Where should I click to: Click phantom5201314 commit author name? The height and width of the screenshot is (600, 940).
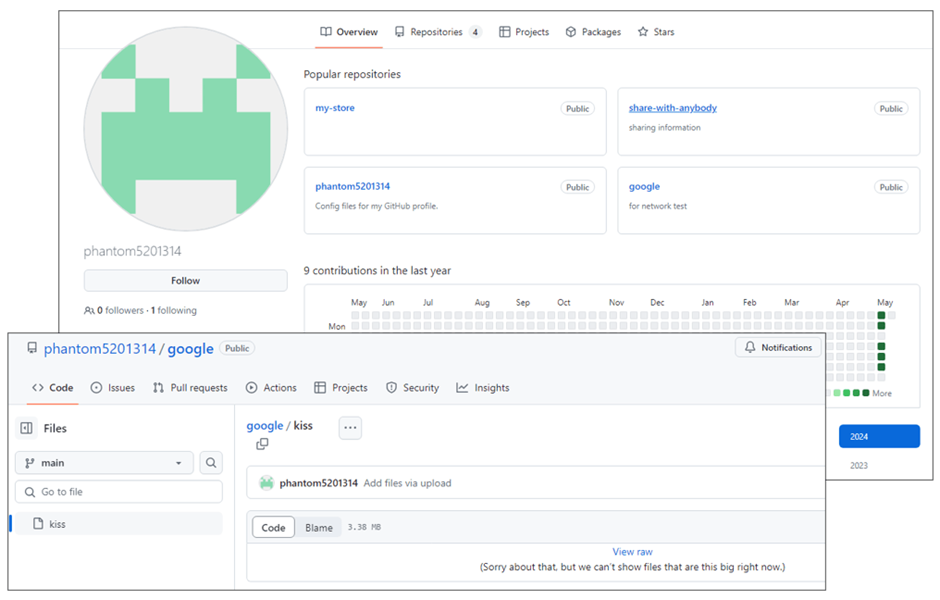pyautogui.click(x=318, y=483)
